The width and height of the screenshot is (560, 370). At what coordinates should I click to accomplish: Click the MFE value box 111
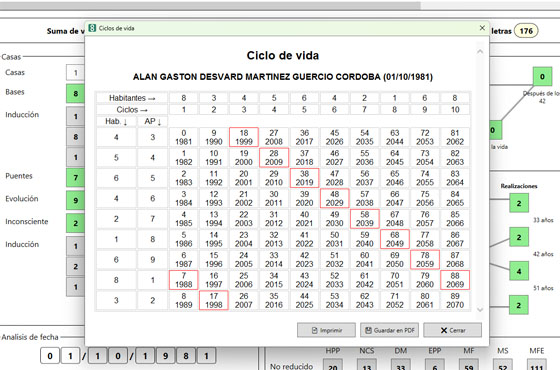pyautogui.click(x=537, y=365)
